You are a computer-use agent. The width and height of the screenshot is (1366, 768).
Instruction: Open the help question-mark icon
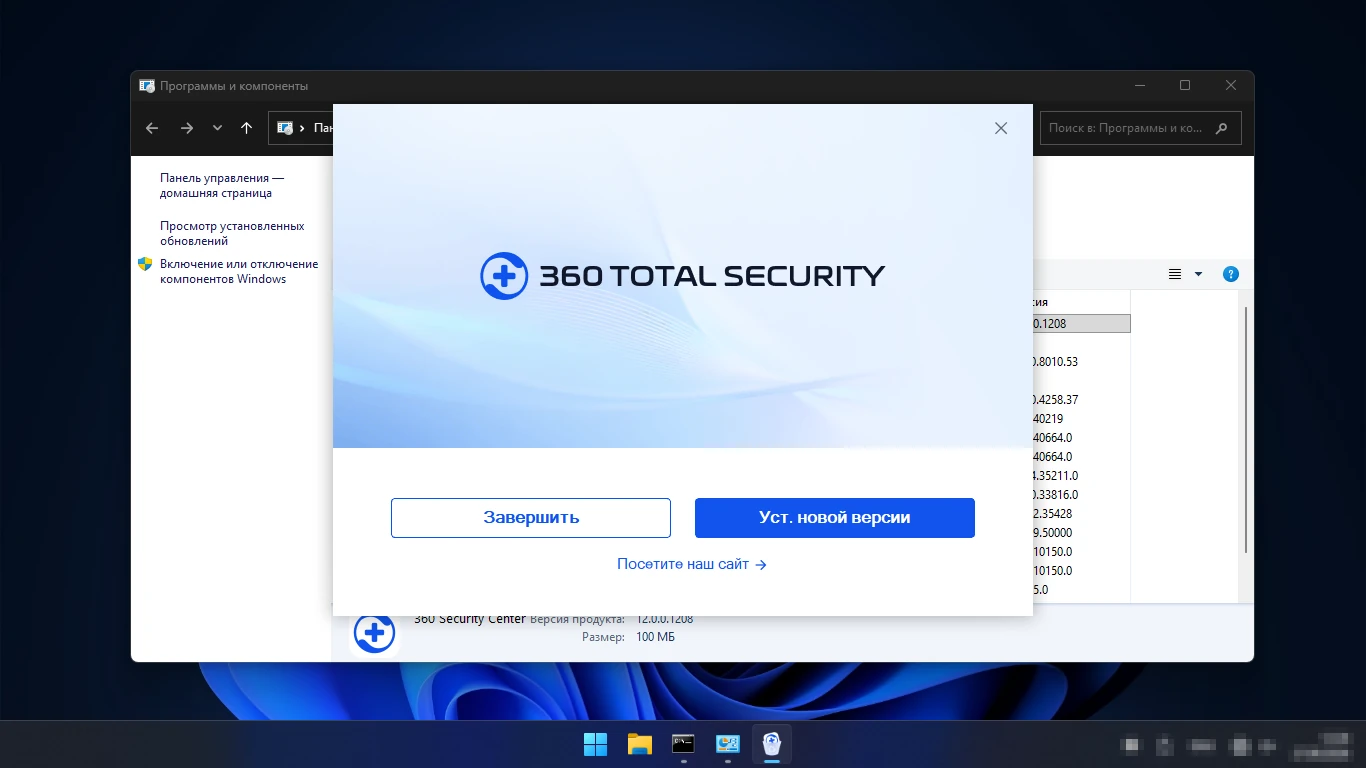pyautogui.click(x=1231, y=274)
